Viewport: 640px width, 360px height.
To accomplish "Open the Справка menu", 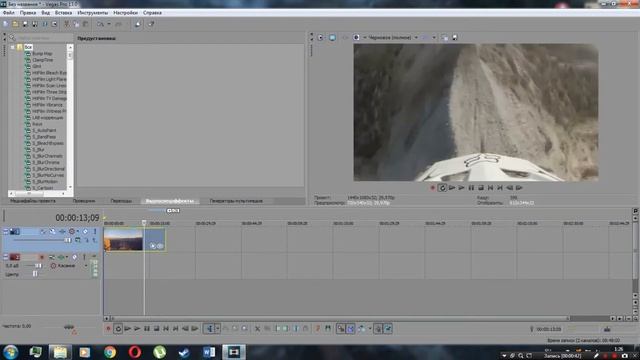I will (x=152, y=13).
